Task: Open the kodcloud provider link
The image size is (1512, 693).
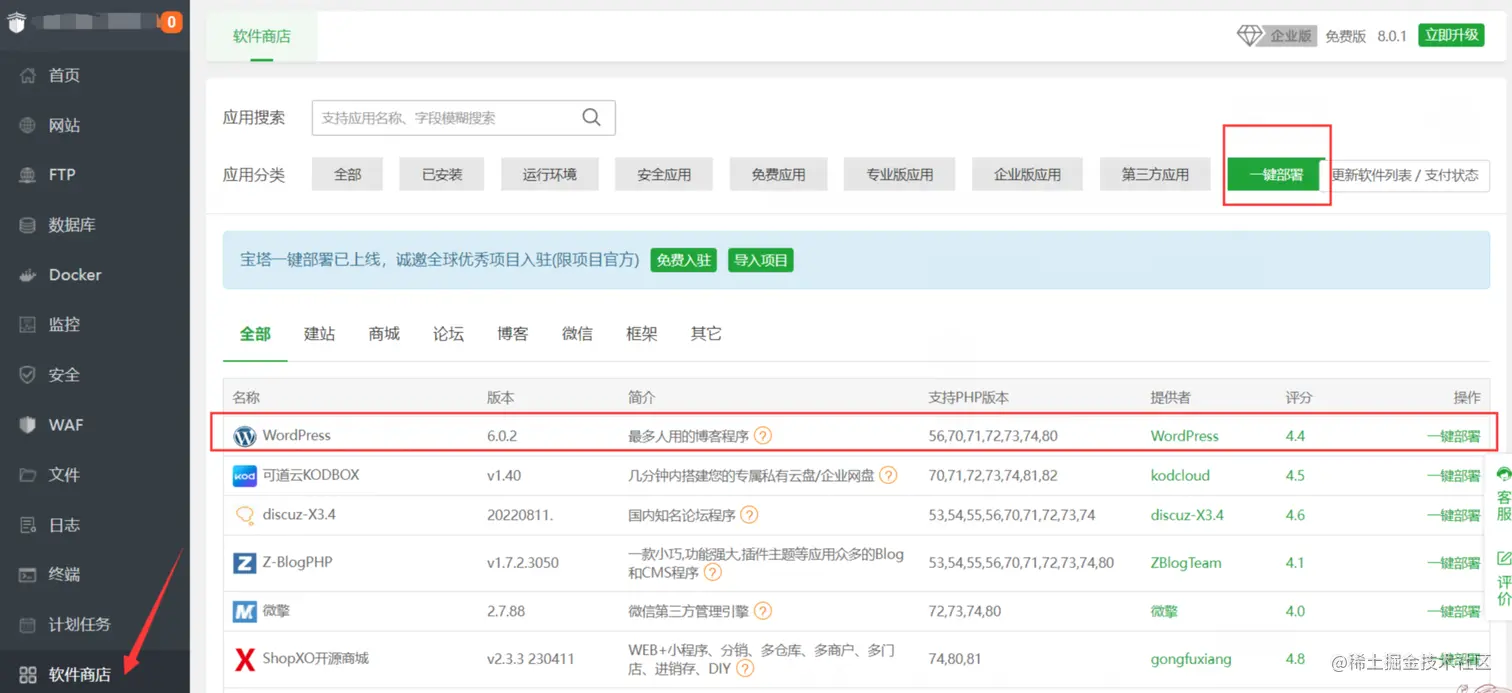Action: (x=1180, y=476)
